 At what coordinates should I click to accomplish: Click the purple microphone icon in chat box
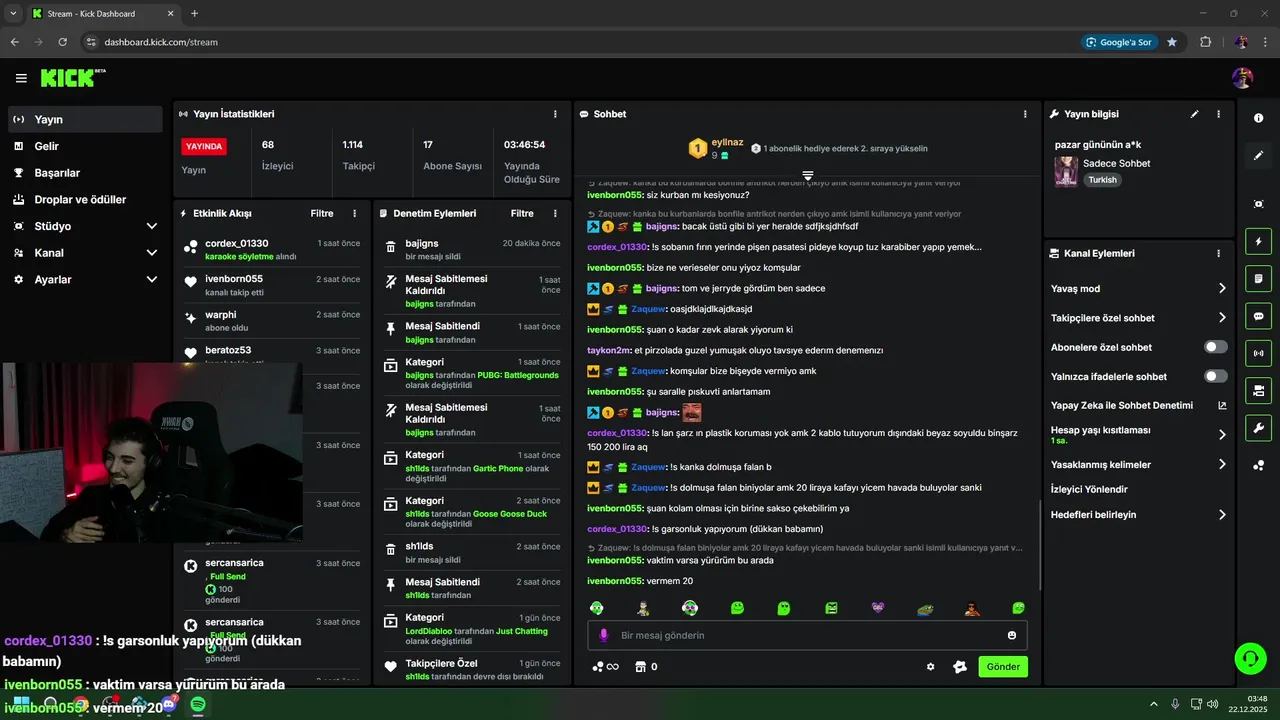pyautogui.click(x=603, y=635)
